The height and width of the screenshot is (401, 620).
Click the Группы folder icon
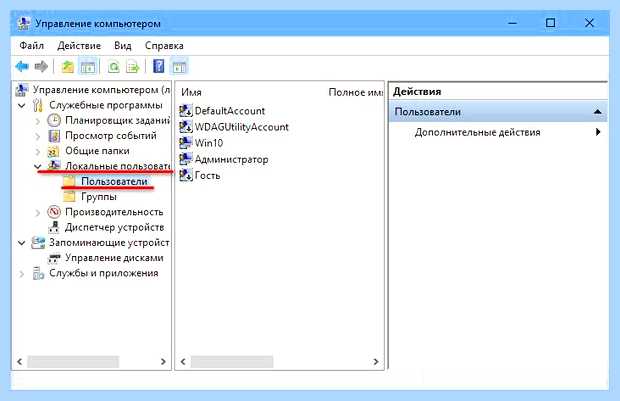(70, 197)
